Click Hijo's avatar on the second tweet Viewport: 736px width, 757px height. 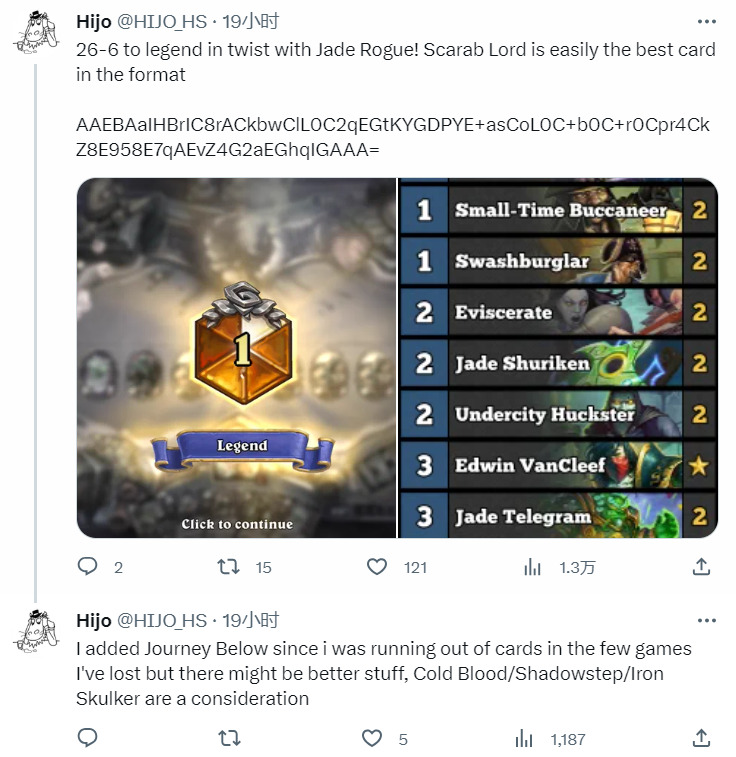[x=35, y=631]
